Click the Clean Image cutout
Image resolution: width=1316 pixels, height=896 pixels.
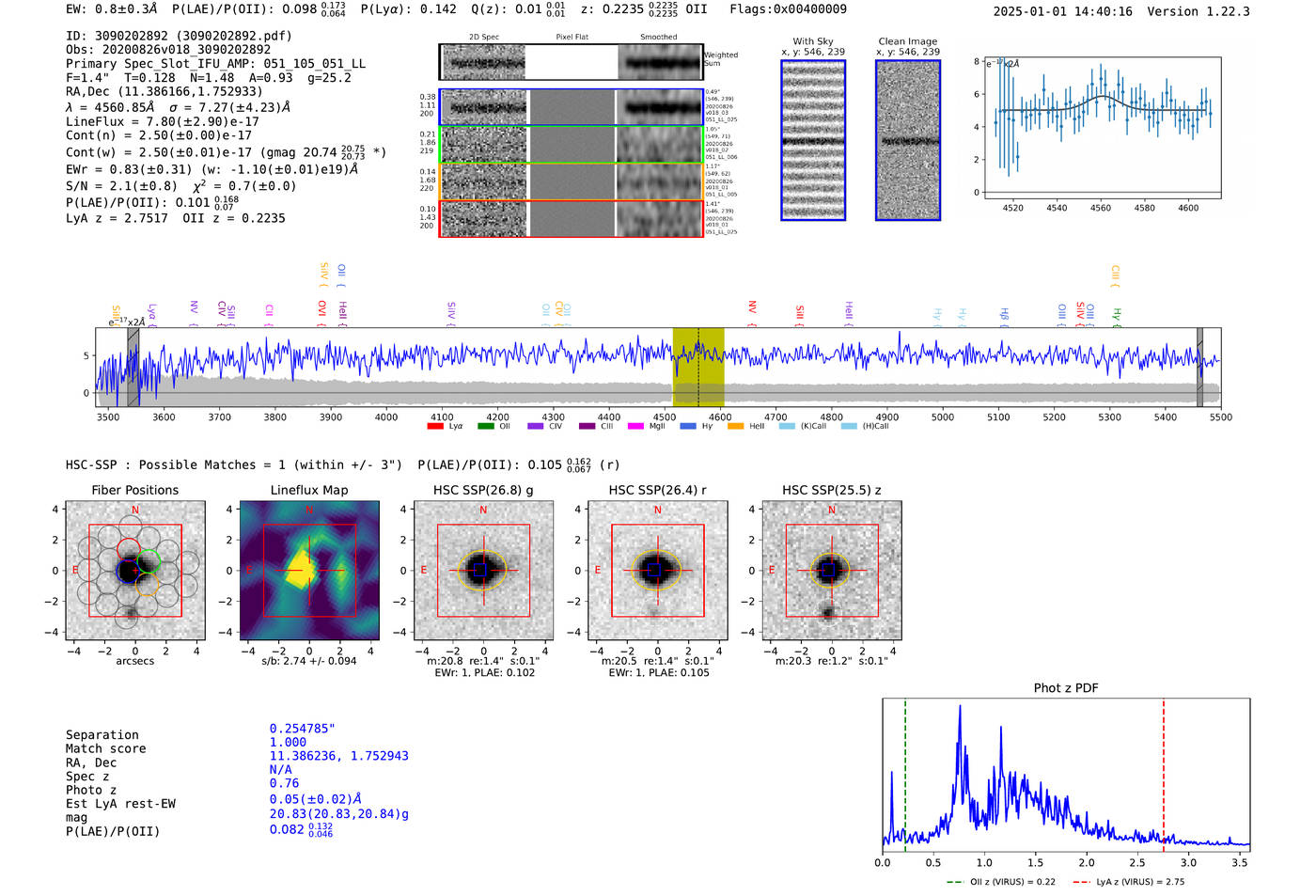click(x=908, y=140)
